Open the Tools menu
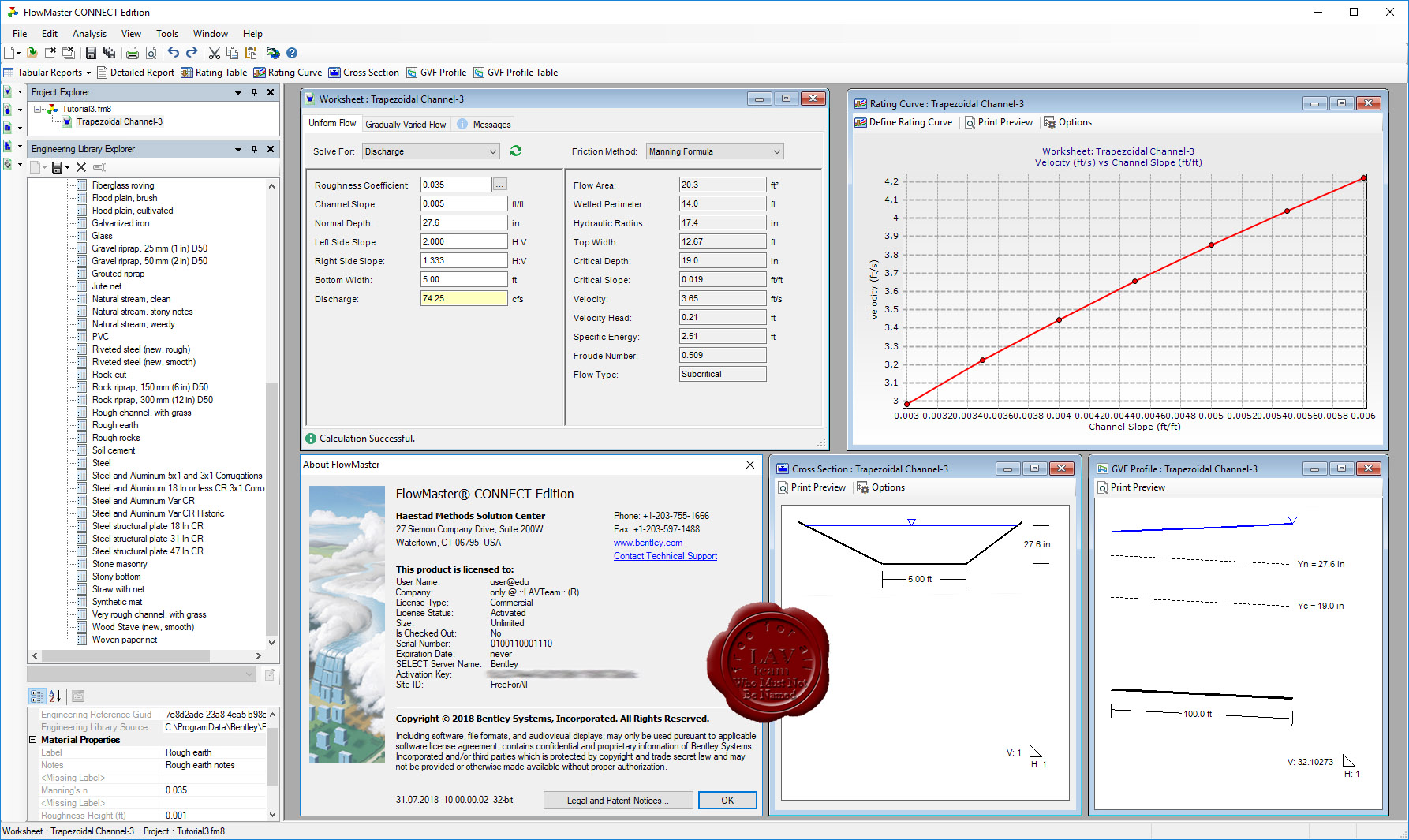The image size is (1409, 840). point(167,34)
